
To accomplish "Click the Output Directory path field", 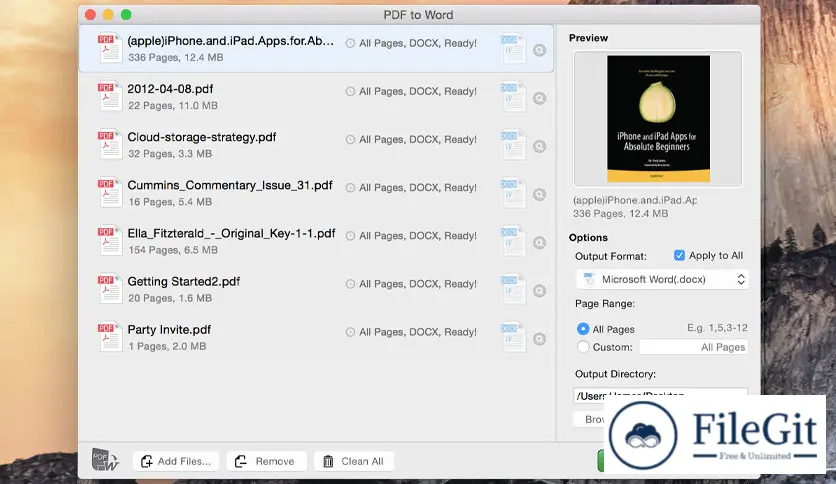I will click(660, 395).
